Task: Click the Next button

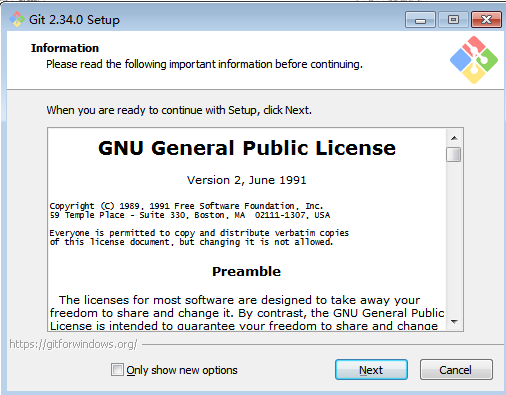Action: (x=371, y=370)
